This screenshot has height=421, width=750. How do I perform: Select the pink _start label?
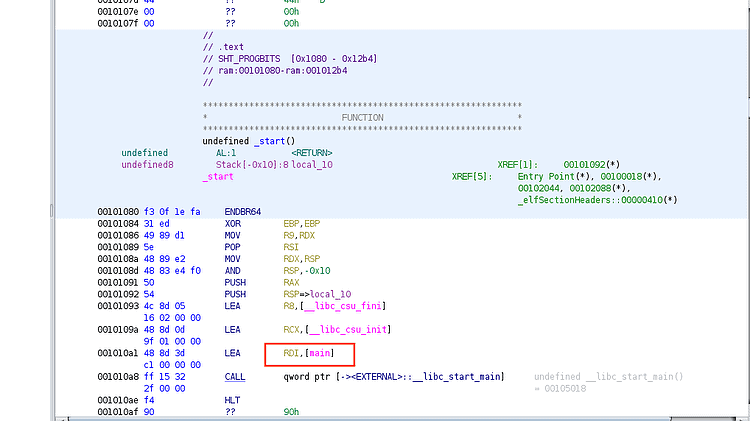click(x=218, y=176)
